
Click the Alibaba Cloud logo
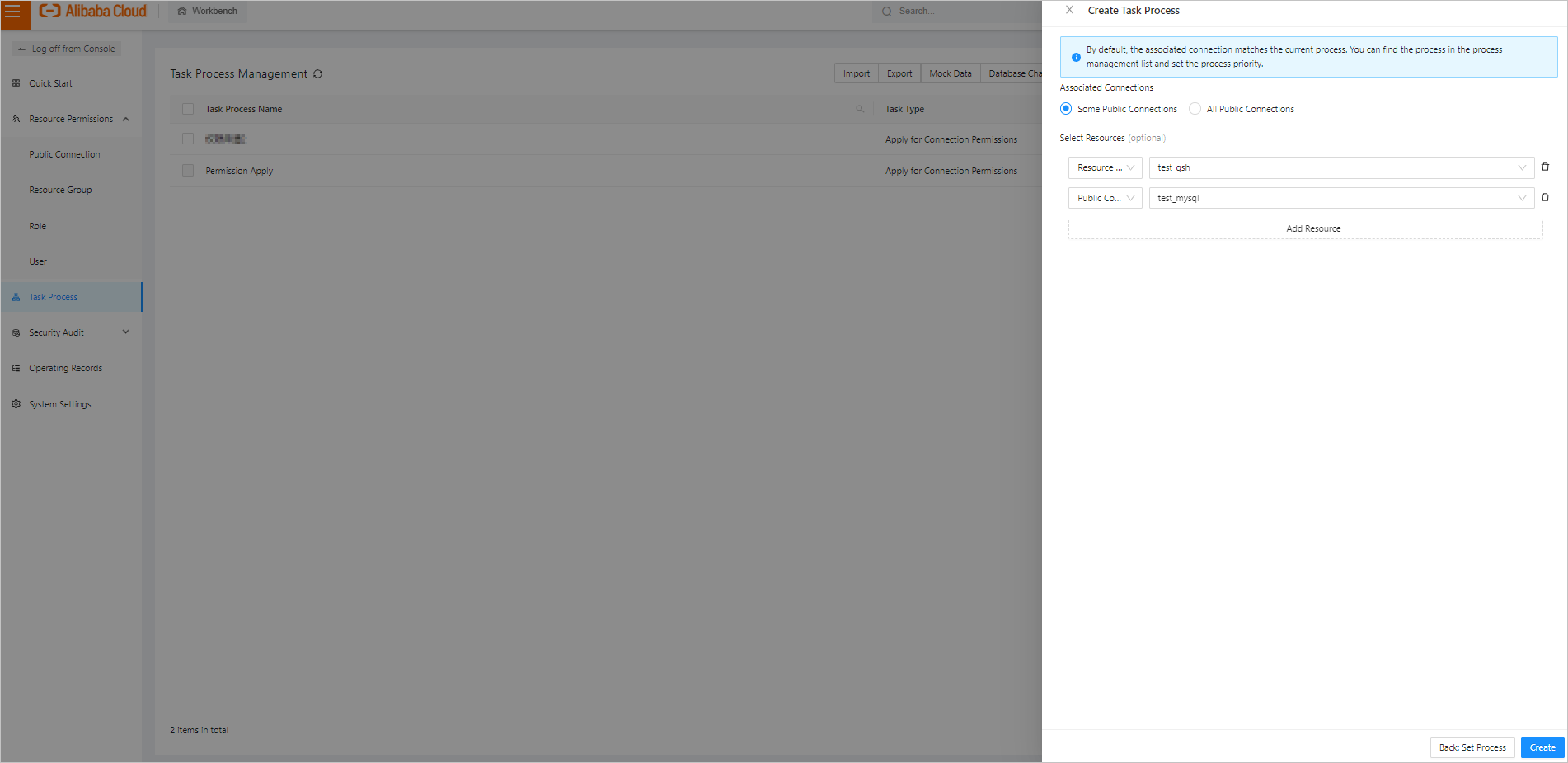(93, 11)
